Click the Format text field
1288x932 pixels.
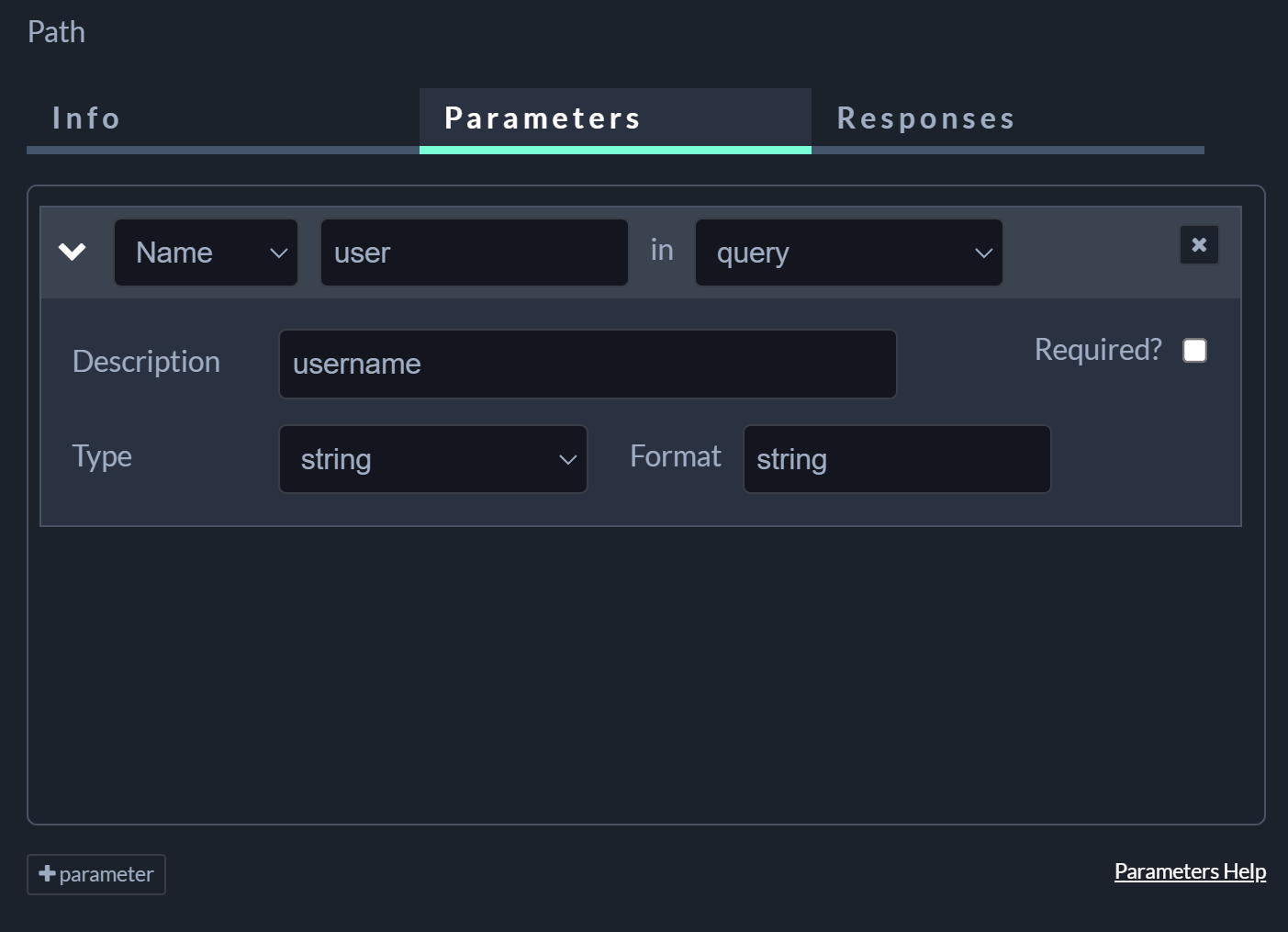pos(896,459)
